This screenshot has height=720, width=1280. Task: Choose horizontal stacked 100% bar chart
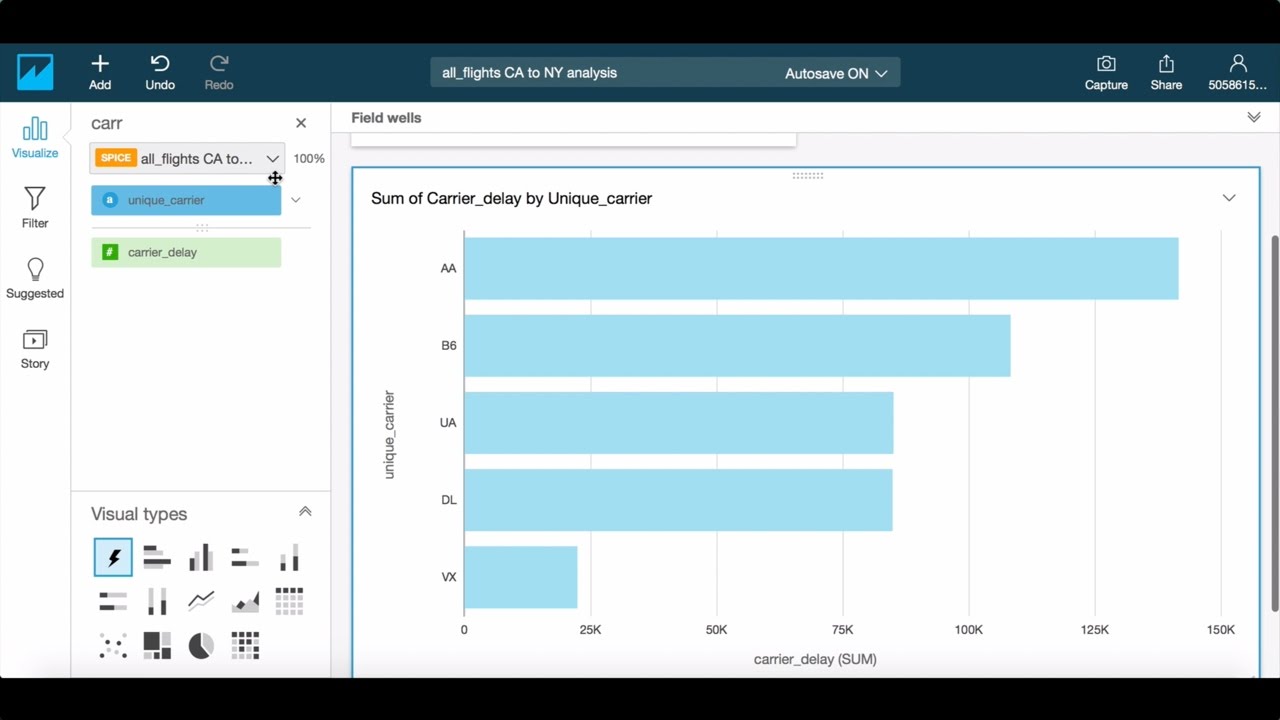click(x=113, y=601)
